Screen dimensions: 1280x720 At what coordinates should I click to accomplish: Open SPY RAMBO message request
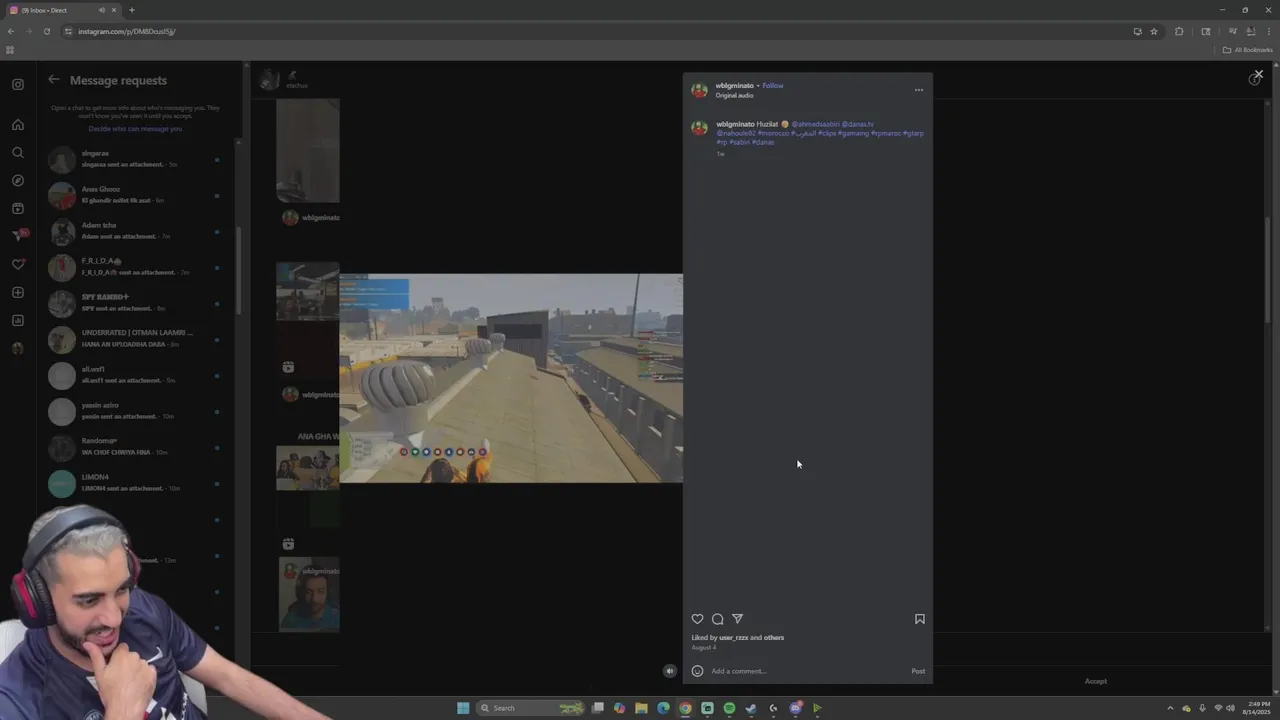coord(135,303)
